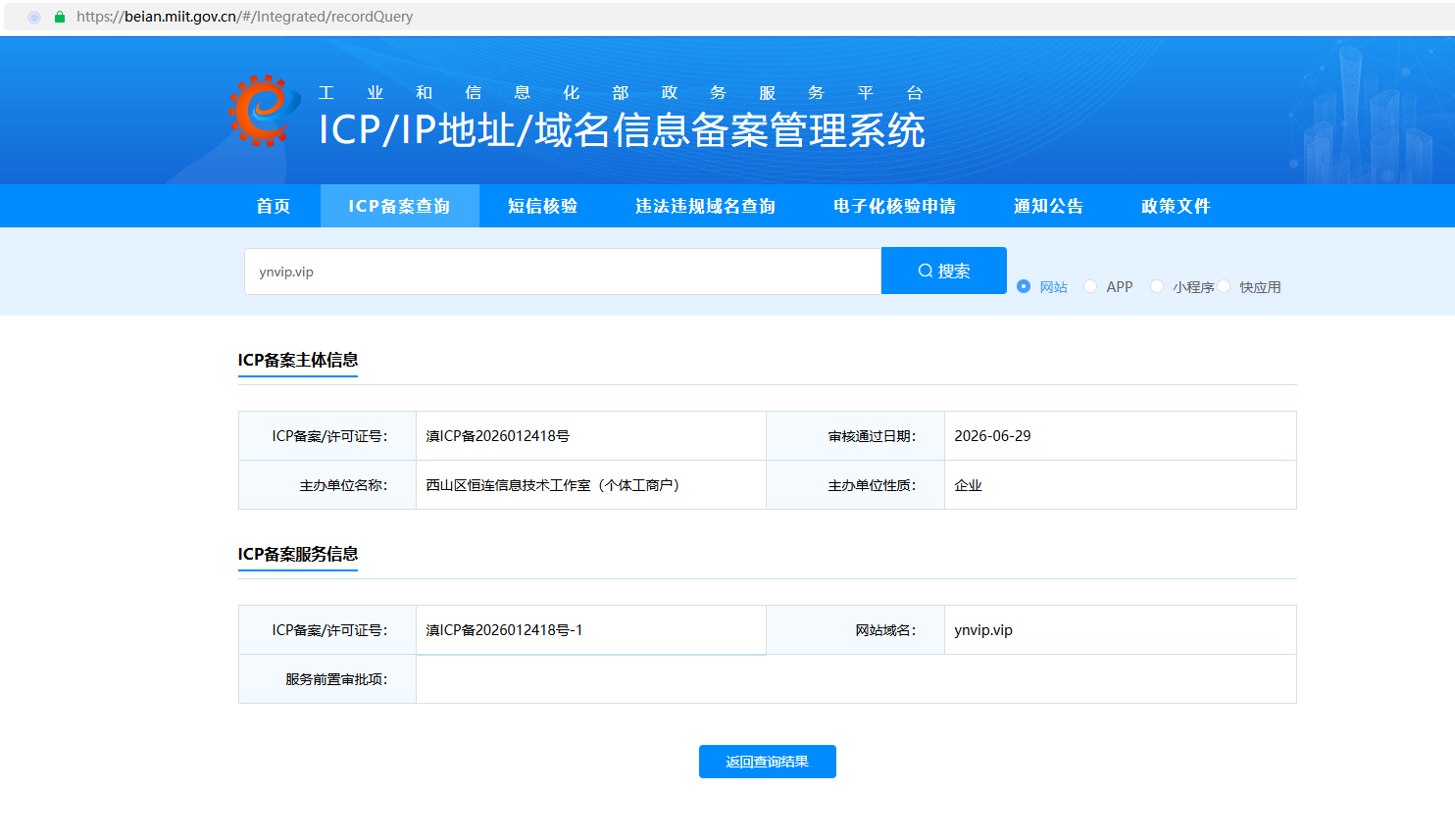Click the ICP备案服务信息 section heading
The height and width of the screenshot is (840, 1455).
(x=298, y=554)
